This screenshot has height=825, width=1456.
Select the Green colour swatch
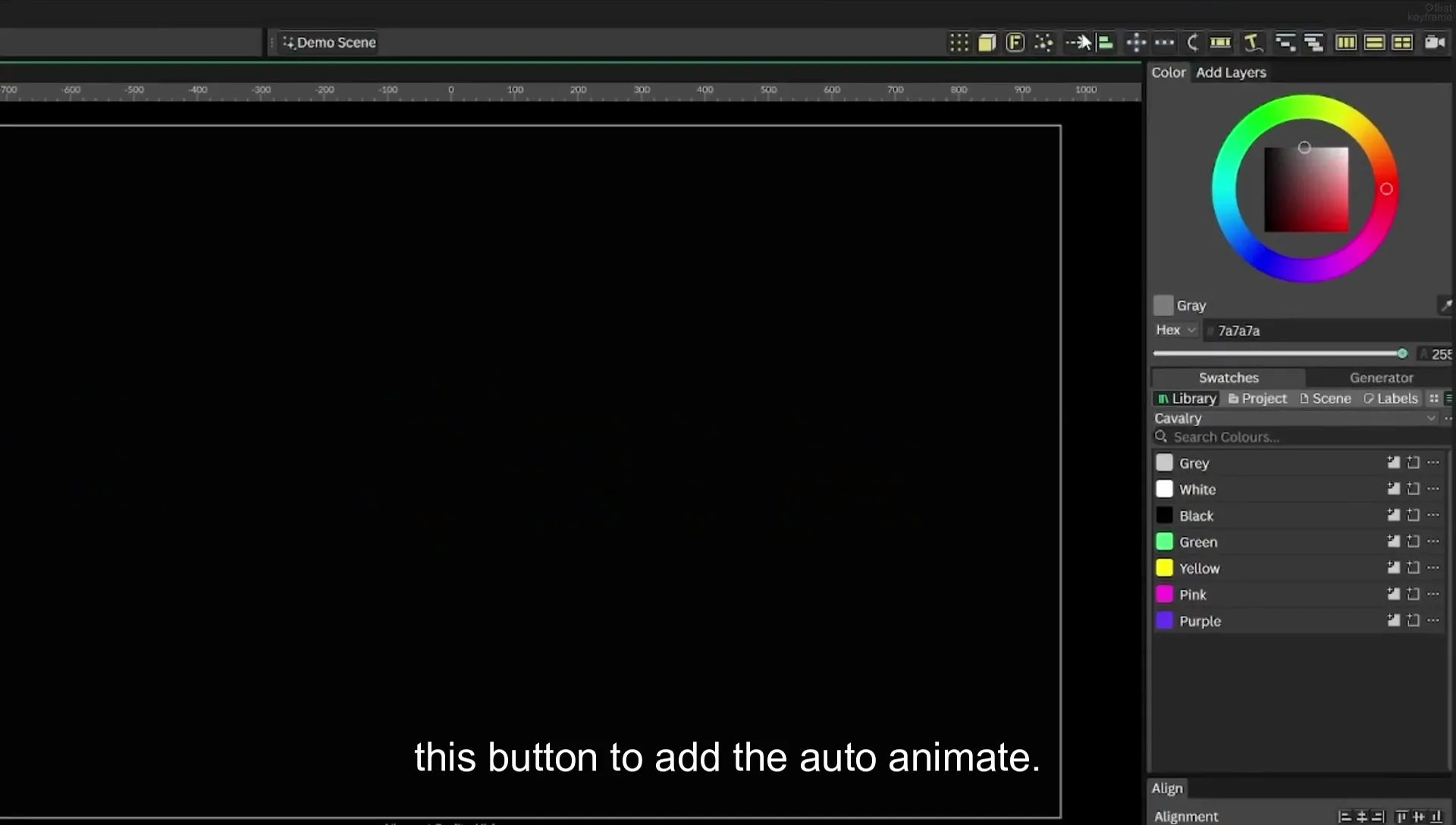[x=1164, y=541]
